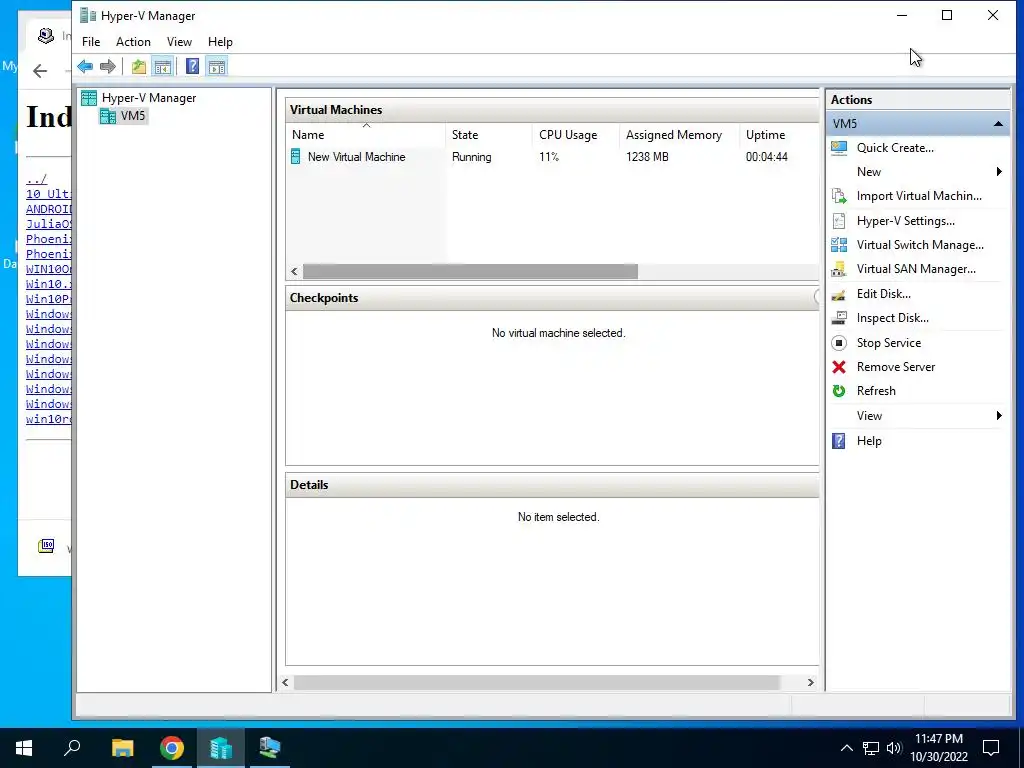
Task: Click the Virtual SAN Manager icon
Action: [839, 269]
